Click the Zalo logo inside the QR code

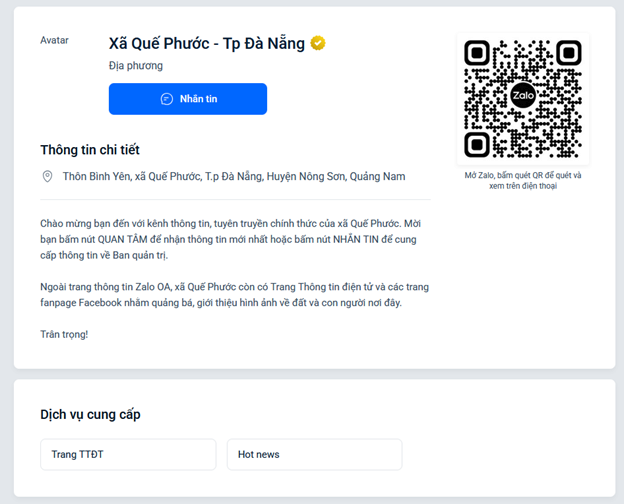[x=523, y=95]
